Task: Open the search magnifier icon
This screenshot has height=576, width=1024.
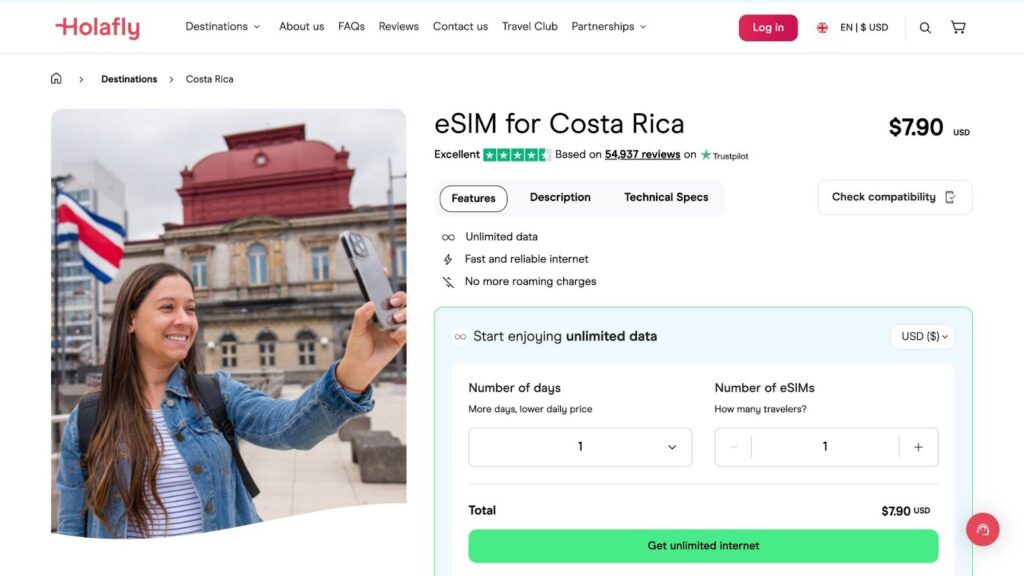Action: (x=925, y=27)
